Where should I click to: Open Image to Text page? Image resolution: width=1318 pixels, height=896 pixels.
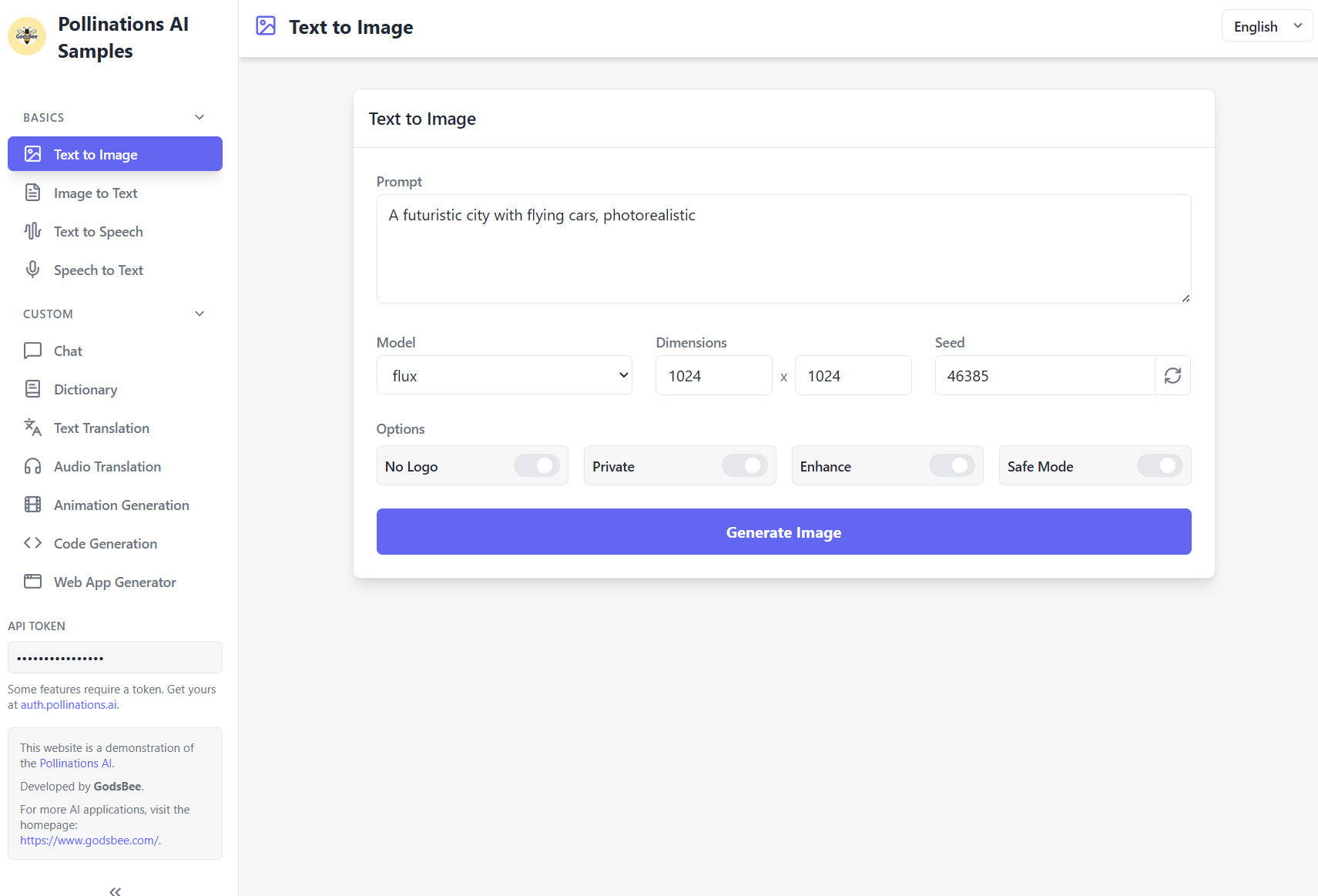(x=115, y=193)
